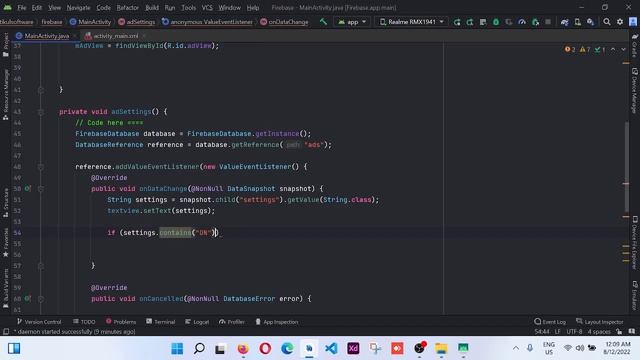640x360 pixels.
Task: Open the Profile app gauge icon
Action: pyautogui.click(x=522, y=22)
